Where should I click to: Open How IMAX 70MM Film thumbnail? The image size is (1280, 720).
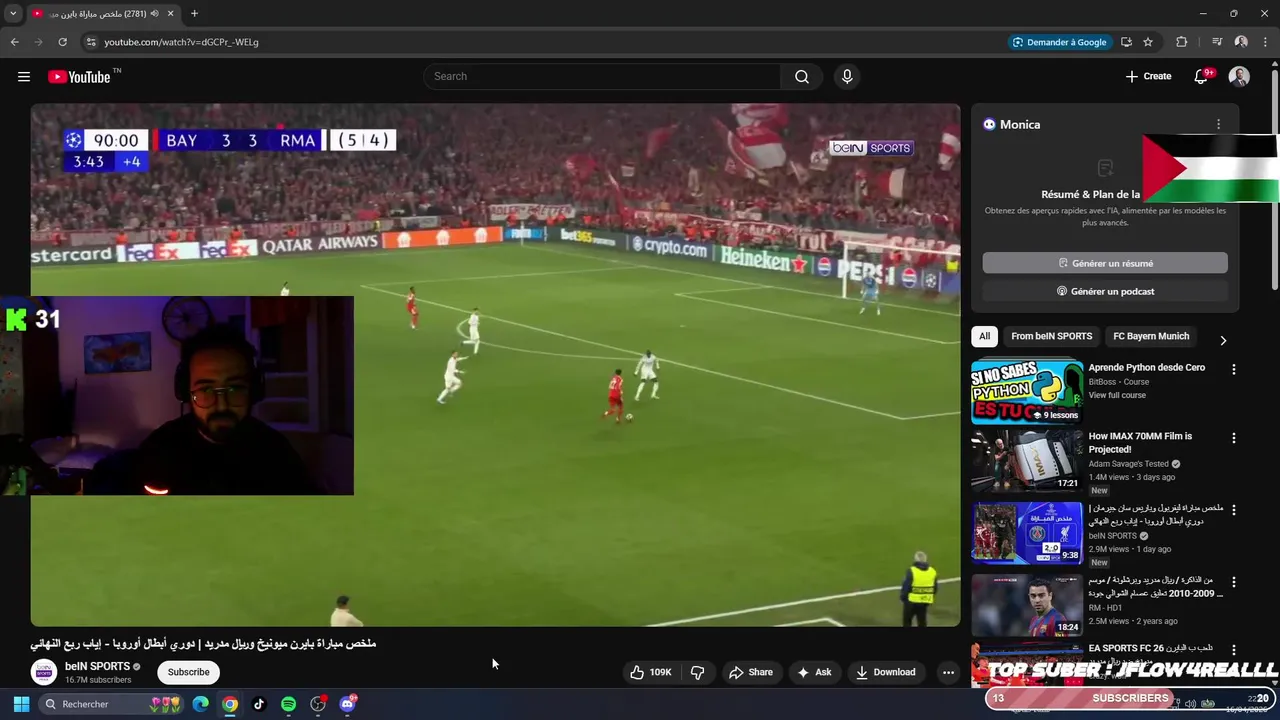click(x=1026, y=461)
